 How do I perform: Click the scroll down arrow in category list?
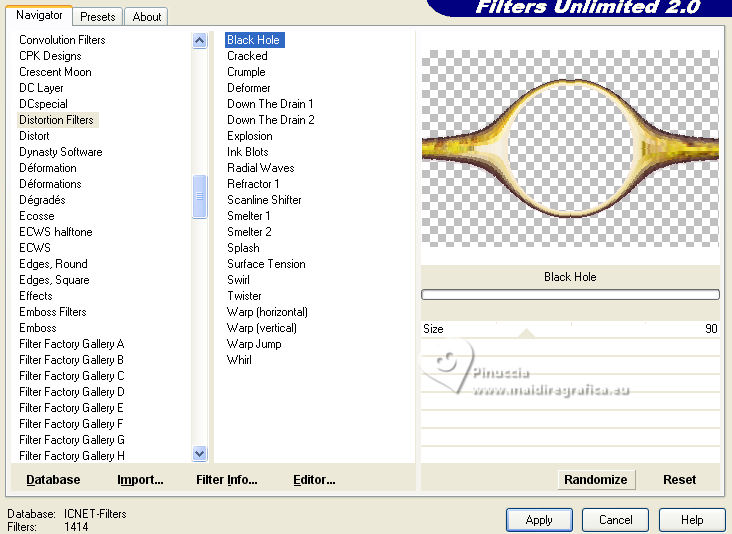point(199,453)
